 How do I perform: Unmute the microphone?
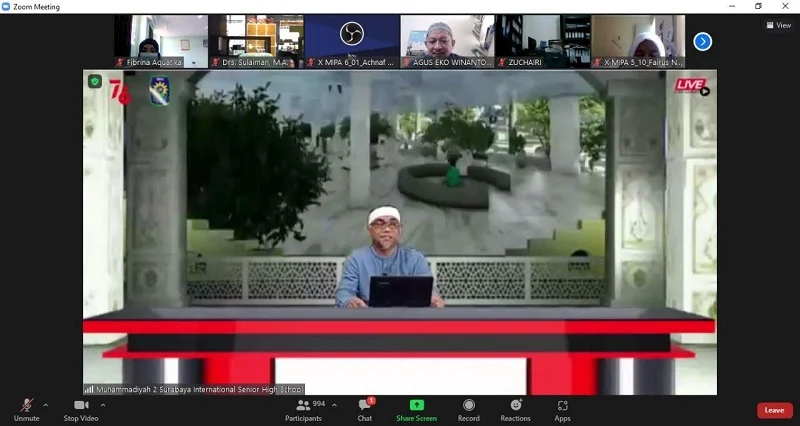(x=27, y=410)
